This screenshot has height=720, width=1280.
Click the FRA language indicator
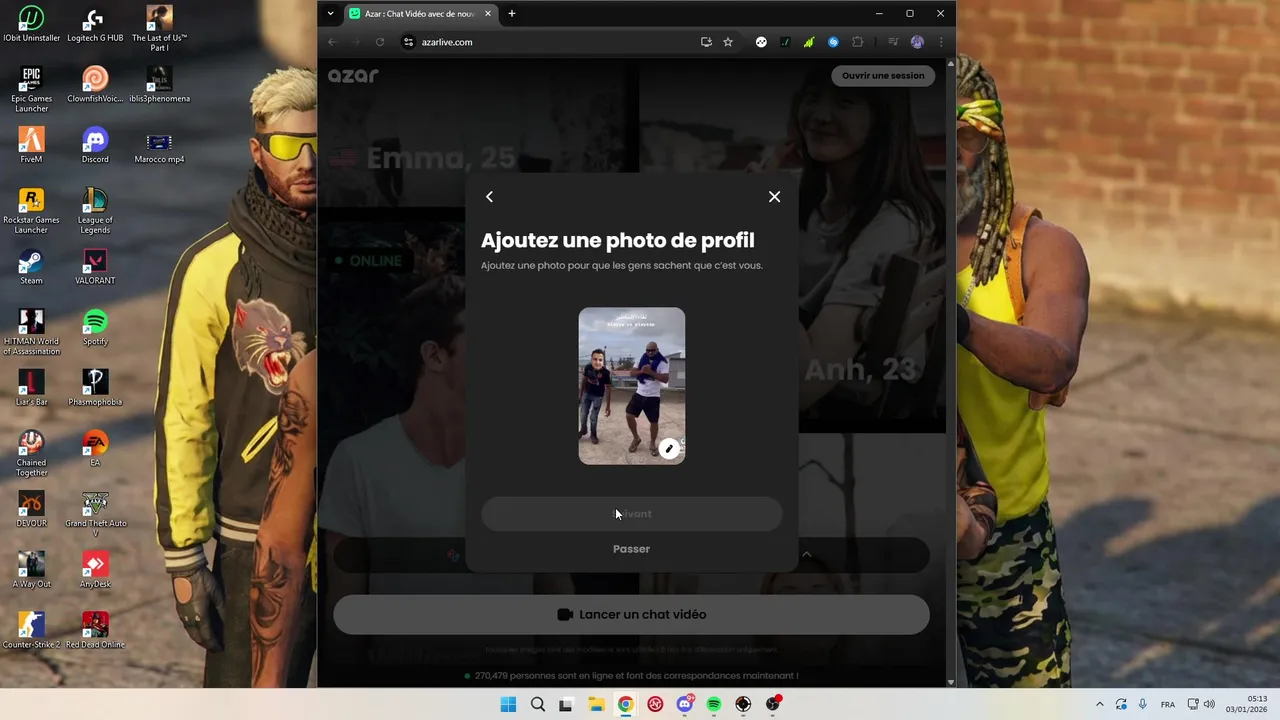(x=1168, y=704)
